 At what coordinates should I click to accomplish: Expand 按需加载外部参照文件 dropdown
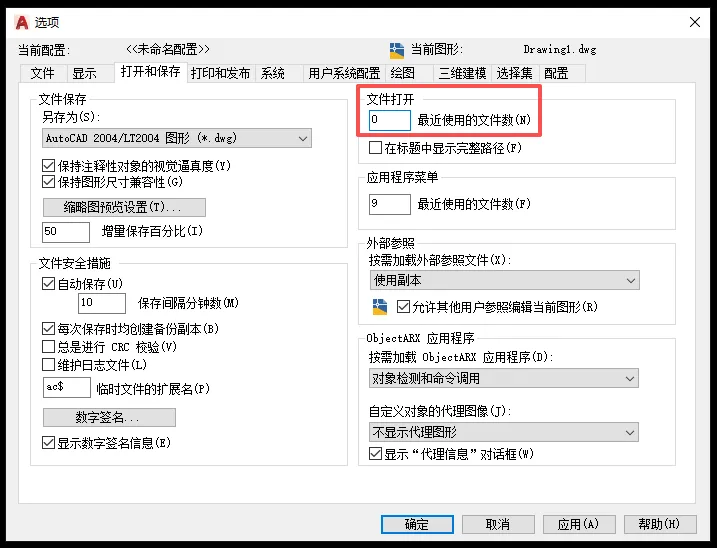[x=504, y=280]
